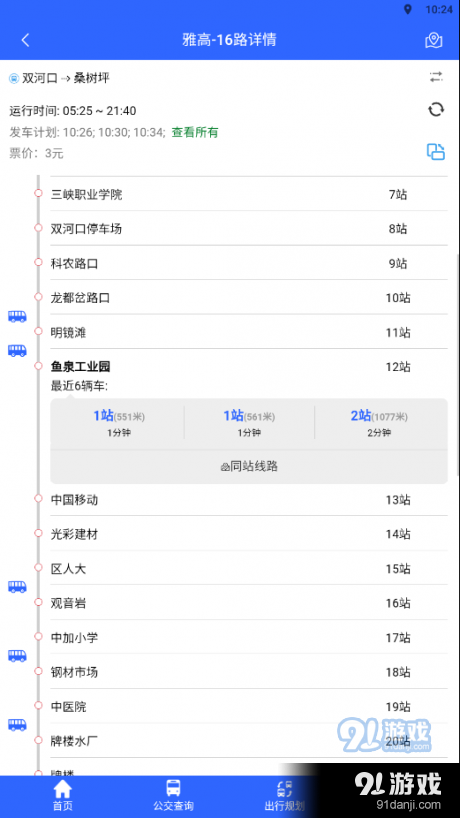Switch to 公交查询 tab
The width and height of the screenshot is (460, 818).
pyautogui.click(x=173, y=796)
